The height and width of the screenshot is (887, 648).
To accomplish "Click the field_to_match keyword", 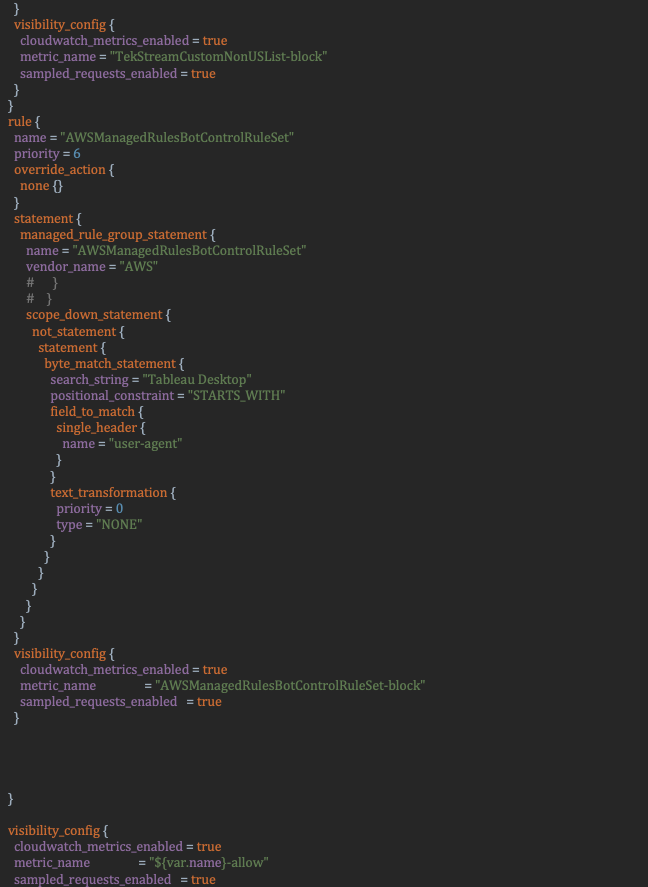I will click(x=93, y=412).
